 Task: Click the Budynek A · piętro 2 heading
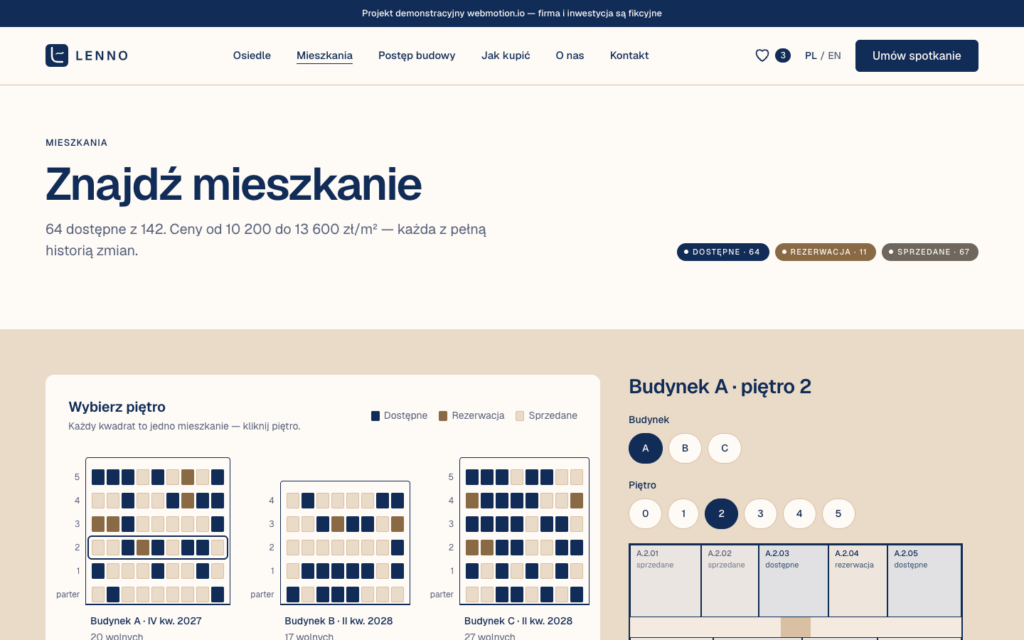(720, 387)
